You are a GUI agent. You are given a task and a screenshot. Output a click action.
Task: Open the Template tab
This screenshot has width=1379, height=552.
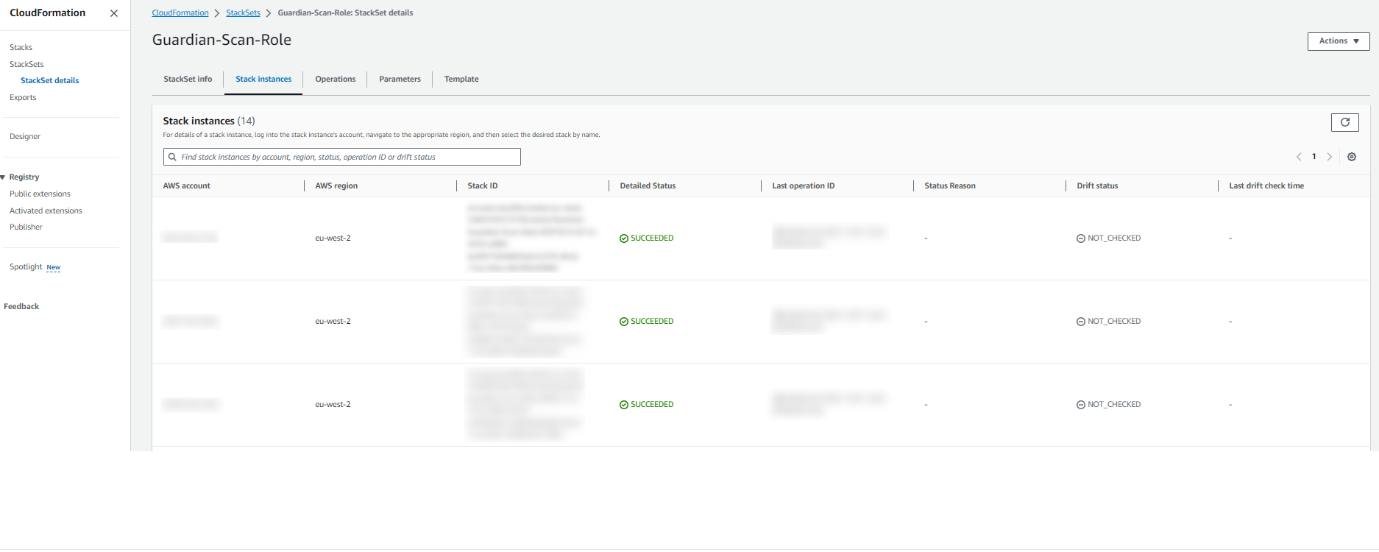pos(461,79)
